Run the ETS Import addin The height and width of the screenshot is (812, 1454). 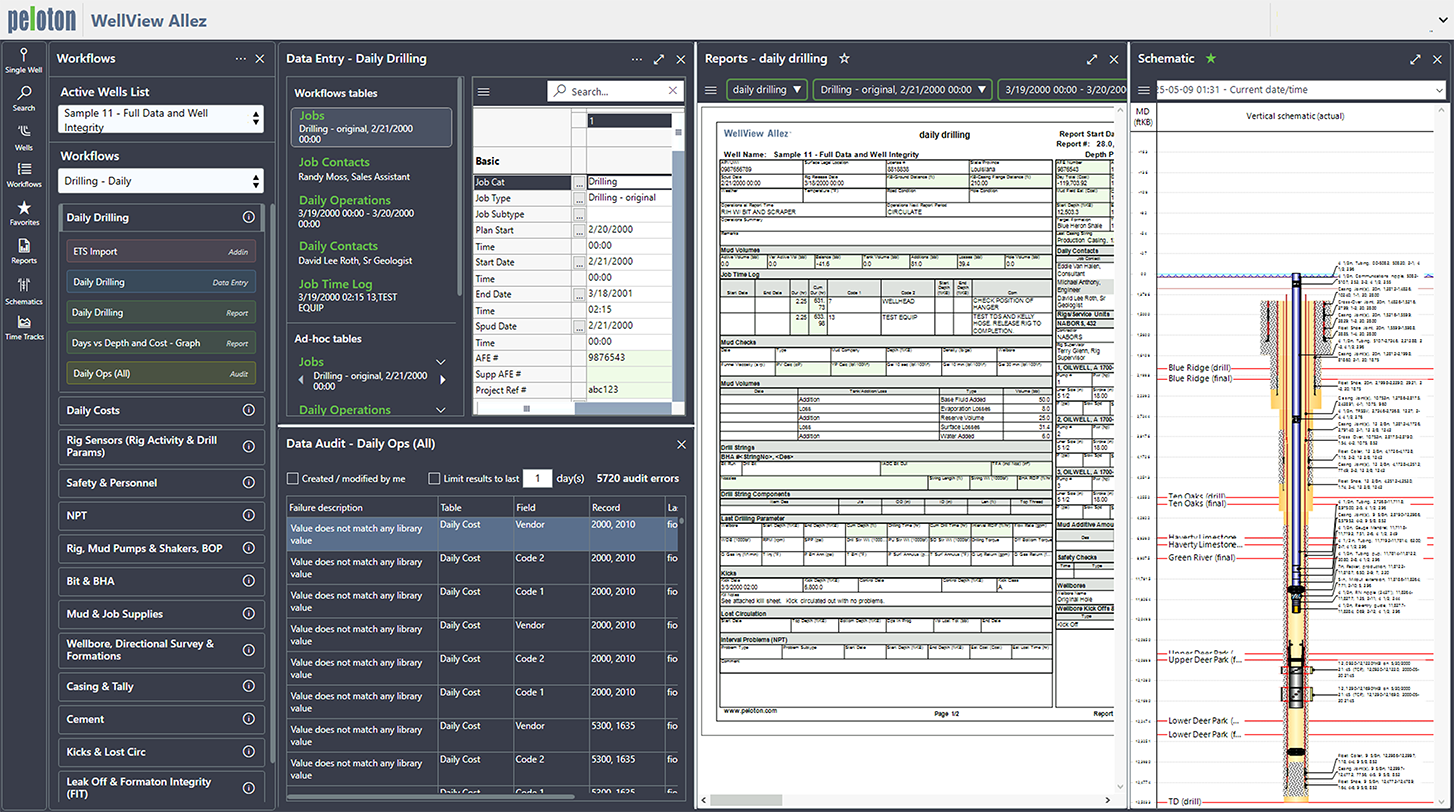[161, 250]
